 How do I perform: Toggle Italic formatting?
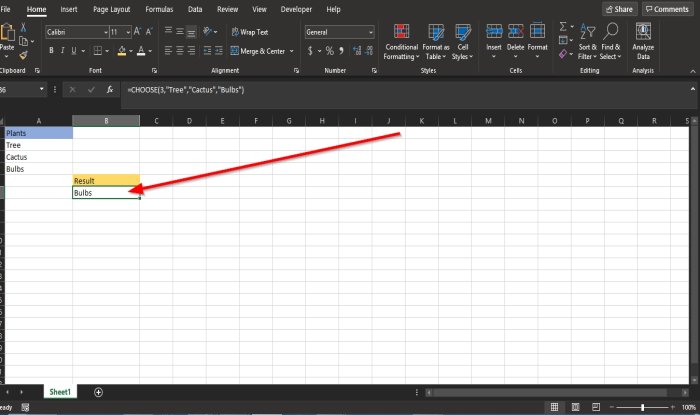pos(62,51)
